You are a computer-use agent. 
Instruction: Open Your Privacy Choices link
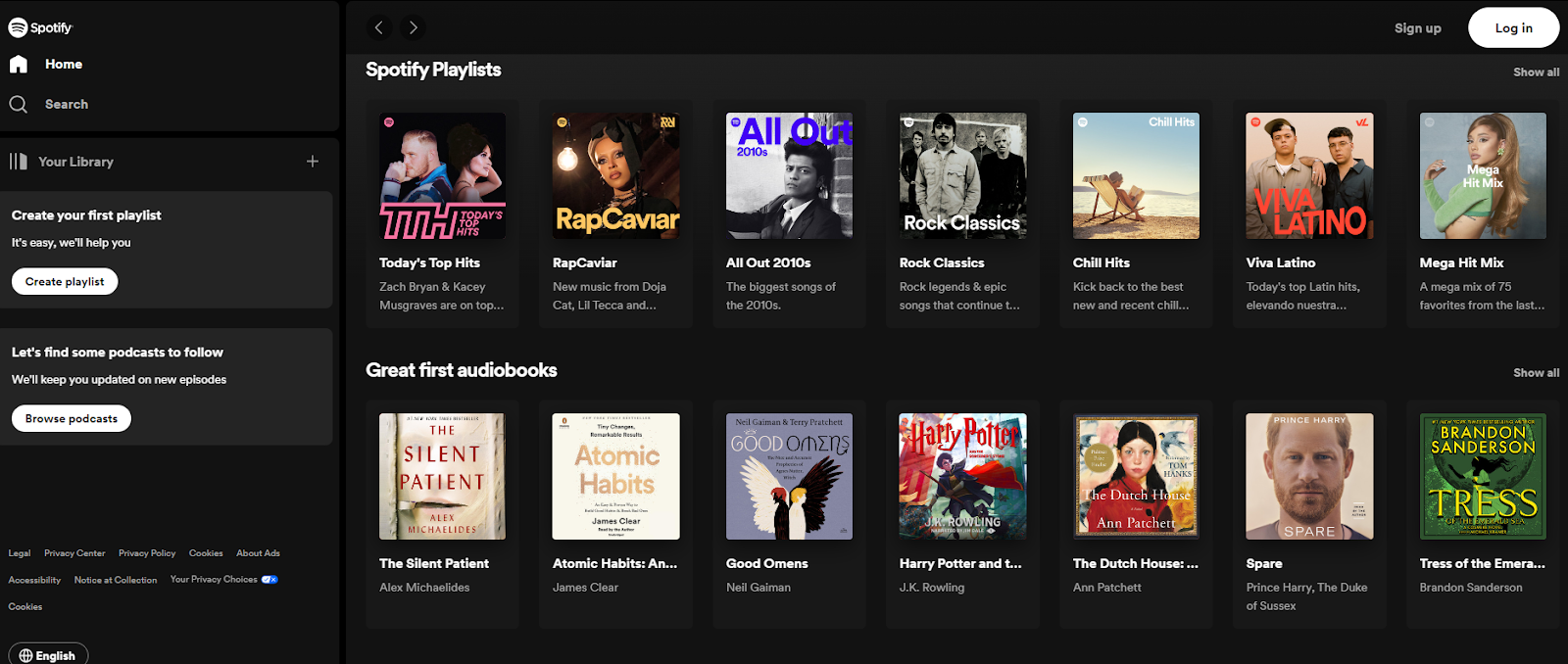(214, 580)
